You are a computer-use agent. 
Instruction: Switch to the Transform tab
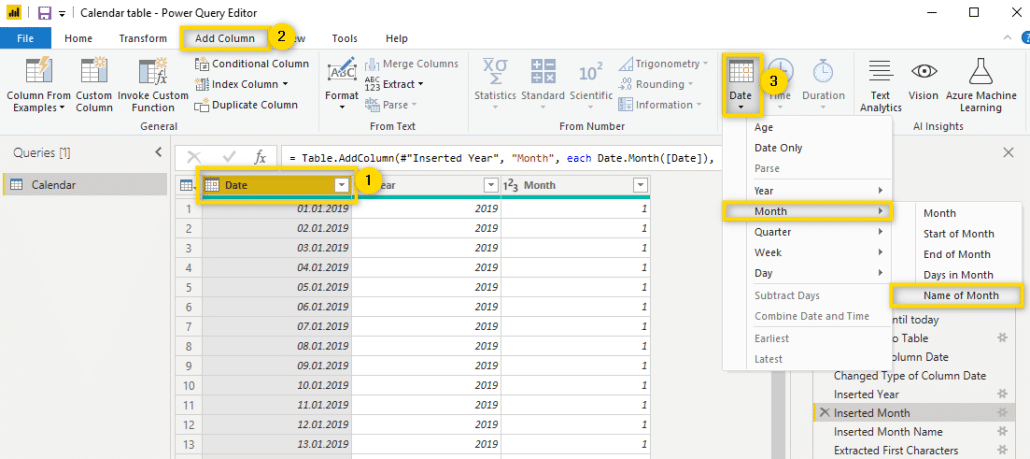tap(142, 38)
